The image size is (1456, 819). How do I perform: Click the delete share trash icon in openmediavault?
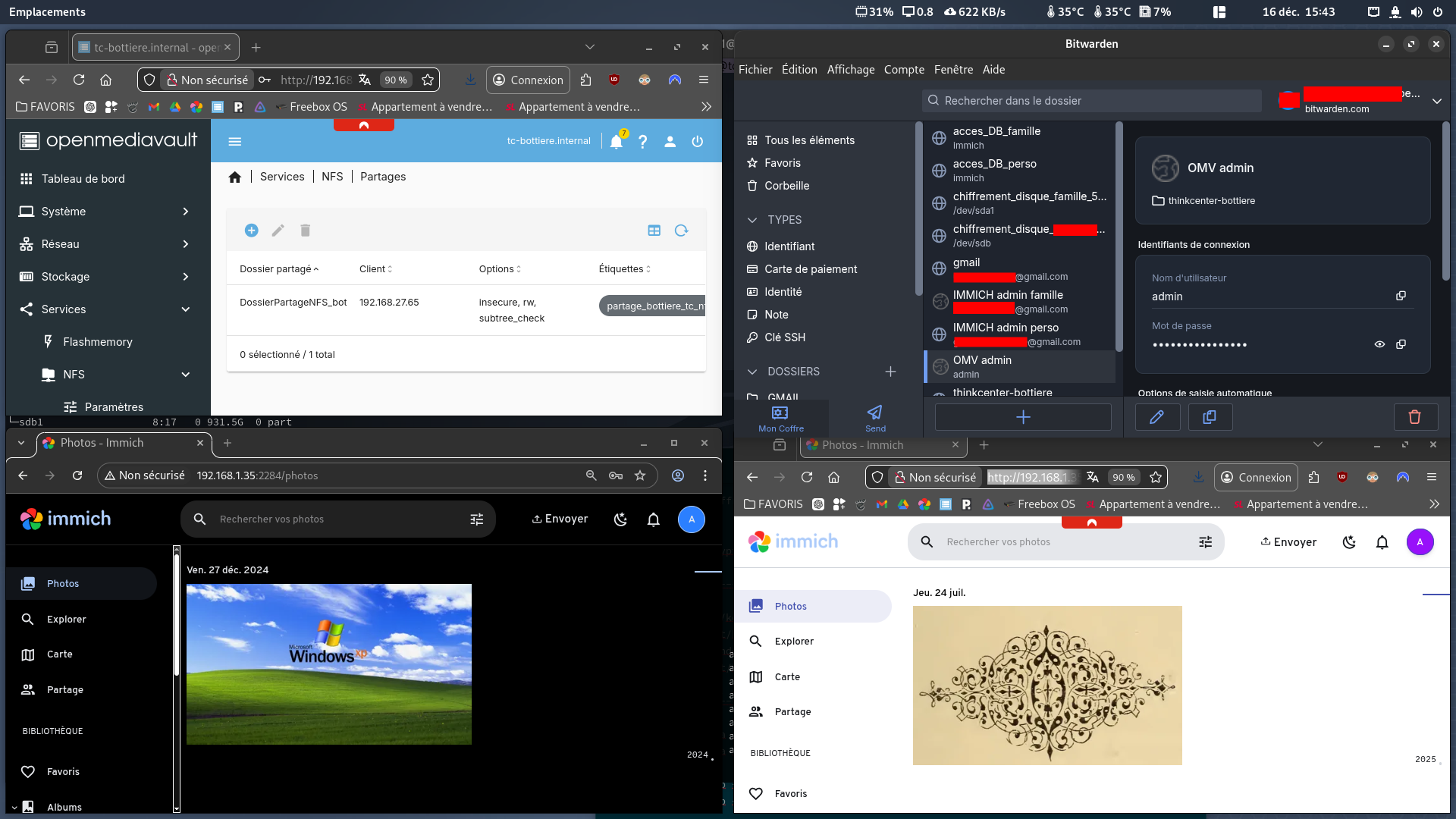305,231
